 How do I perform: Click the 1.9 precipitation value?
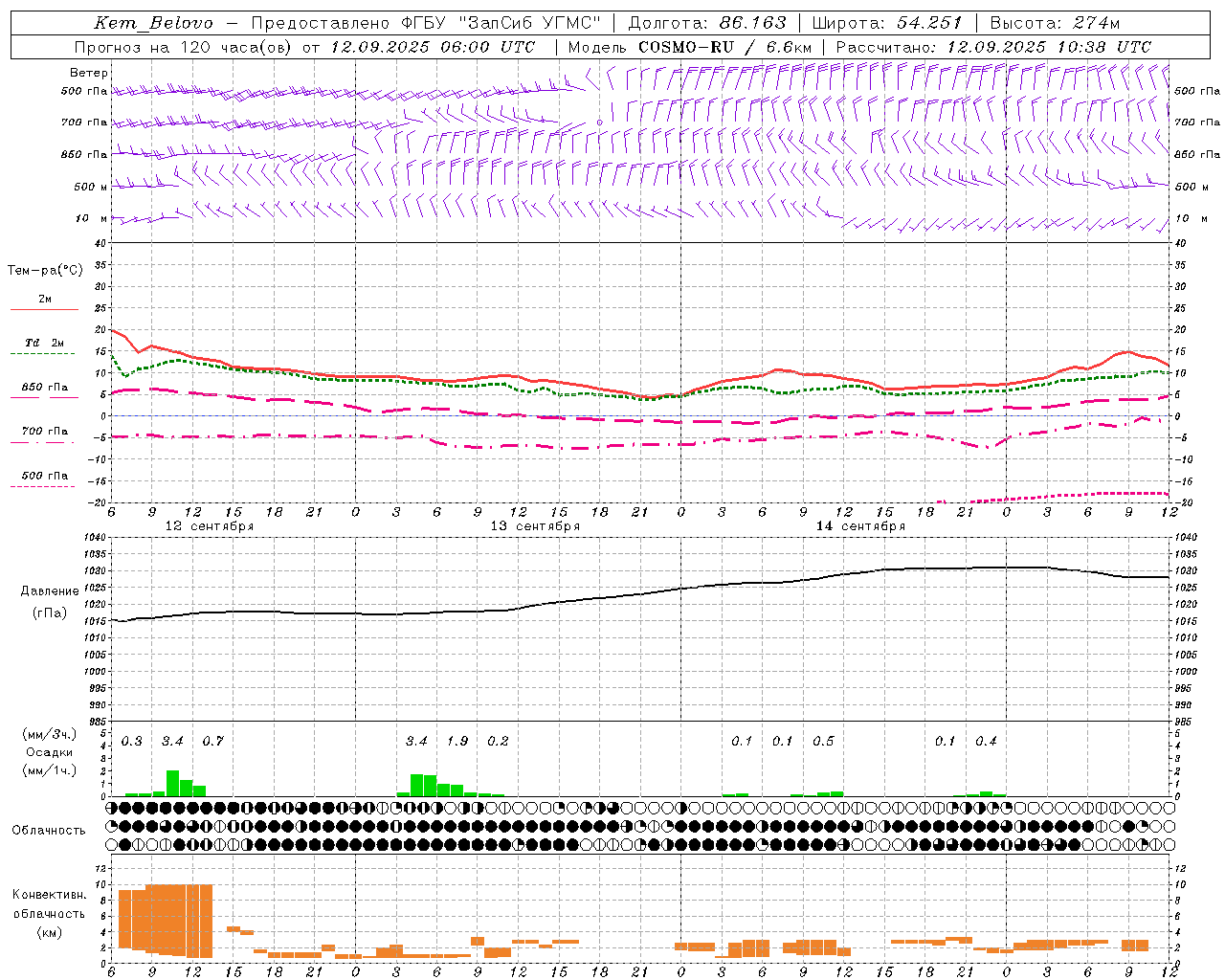[457, 742]
